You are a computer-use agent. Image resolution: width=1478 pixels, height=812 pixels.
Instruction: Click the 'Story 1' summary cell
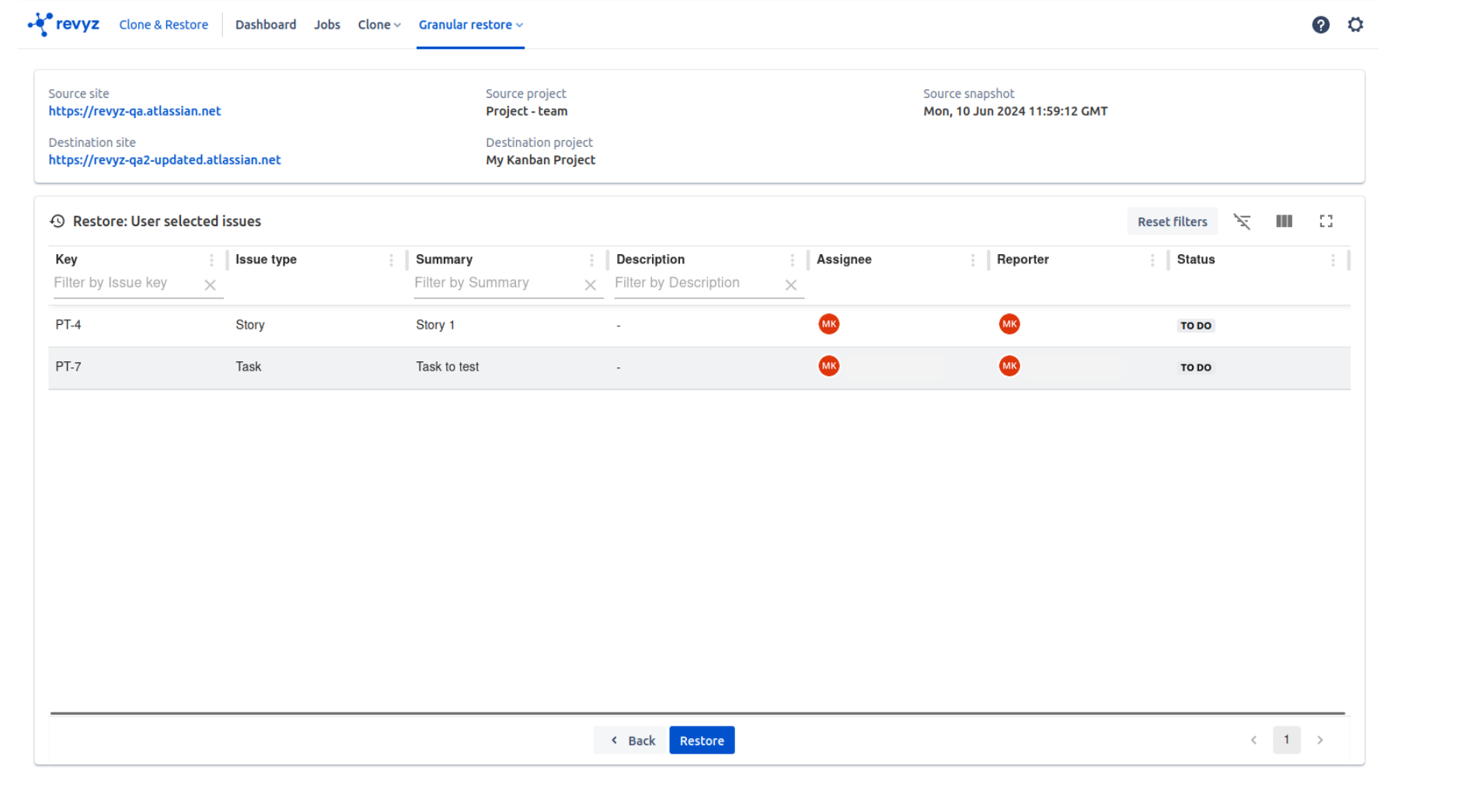[435, 325]
